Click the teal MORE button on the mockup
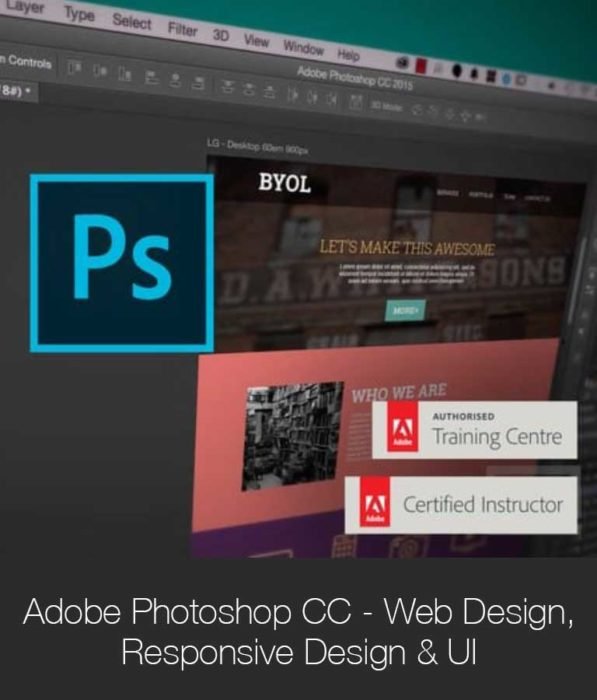Viewport: 597px width, 700px height. tap(405, 310)
